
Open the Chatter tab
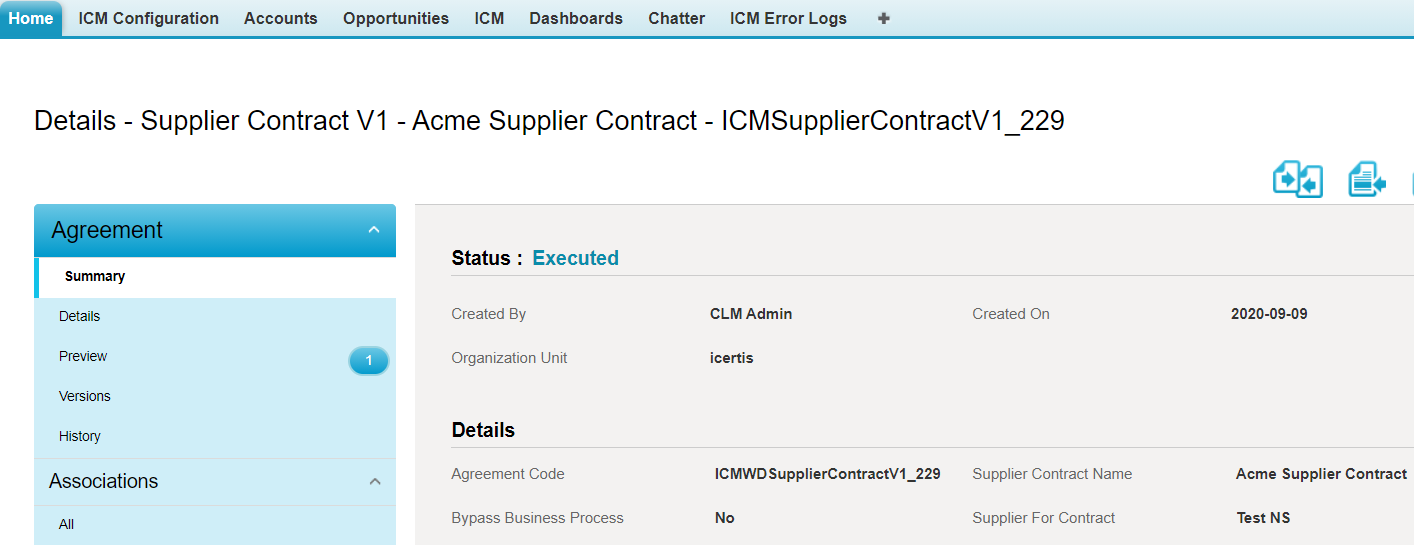(676, 18)
